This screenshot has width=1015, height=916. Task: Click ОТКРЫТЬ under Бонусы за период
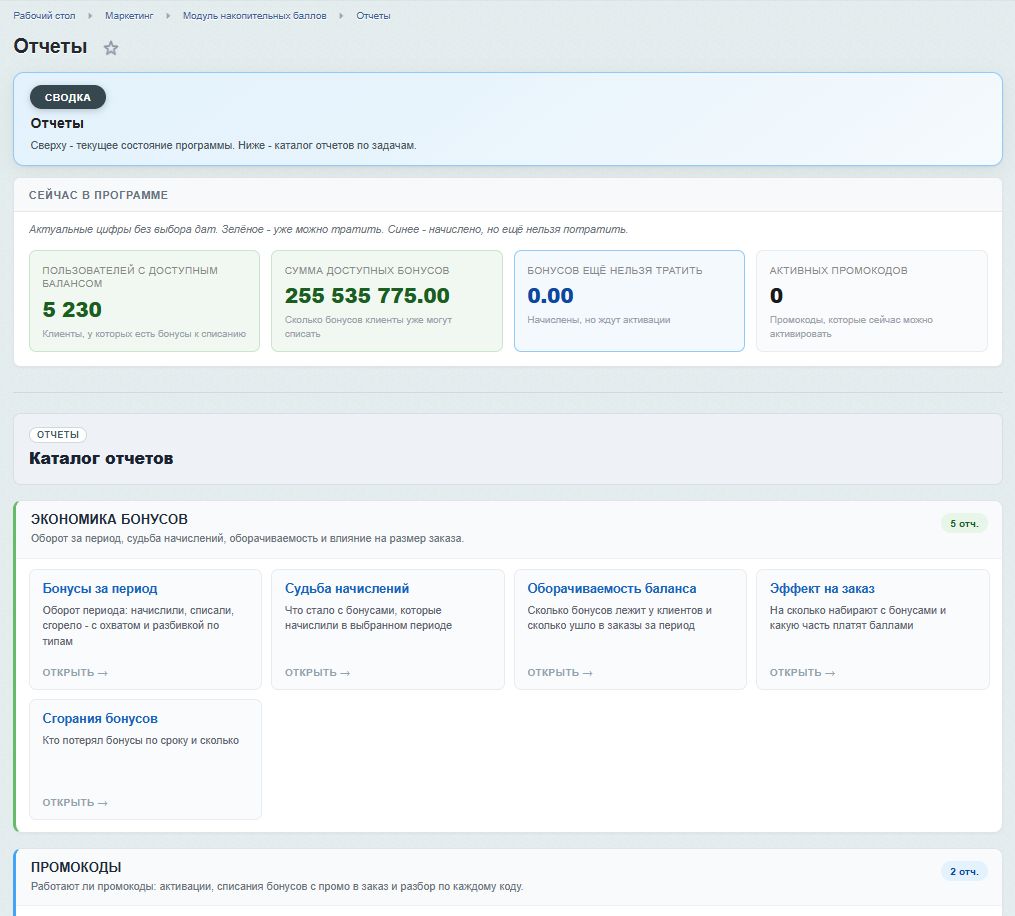click(75, 673)
